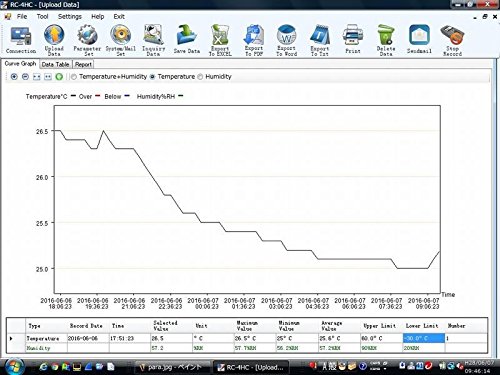Switch to the Report tab
Viewport: 500px width, 375px height.
point(83,64)
